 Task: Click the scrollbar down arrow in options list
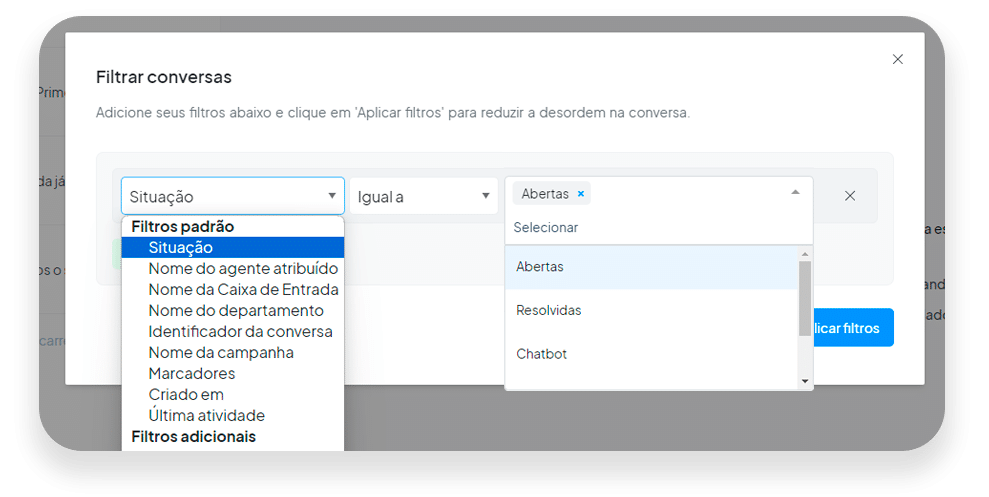(804, 381)
